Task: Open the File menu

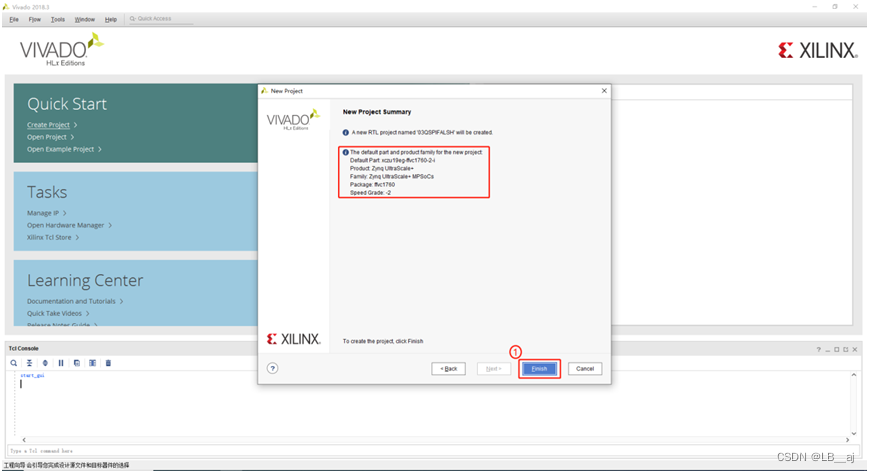Action: [14, 19]
